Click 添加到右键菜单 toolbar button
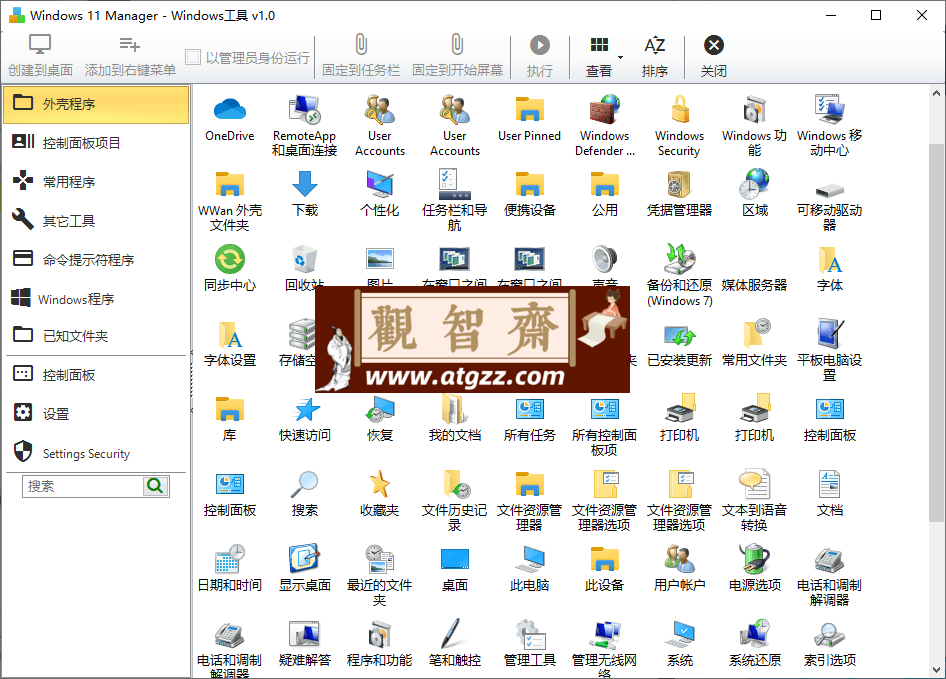The width and height of the screenshot is (946, 679). (x=130, y=57)
